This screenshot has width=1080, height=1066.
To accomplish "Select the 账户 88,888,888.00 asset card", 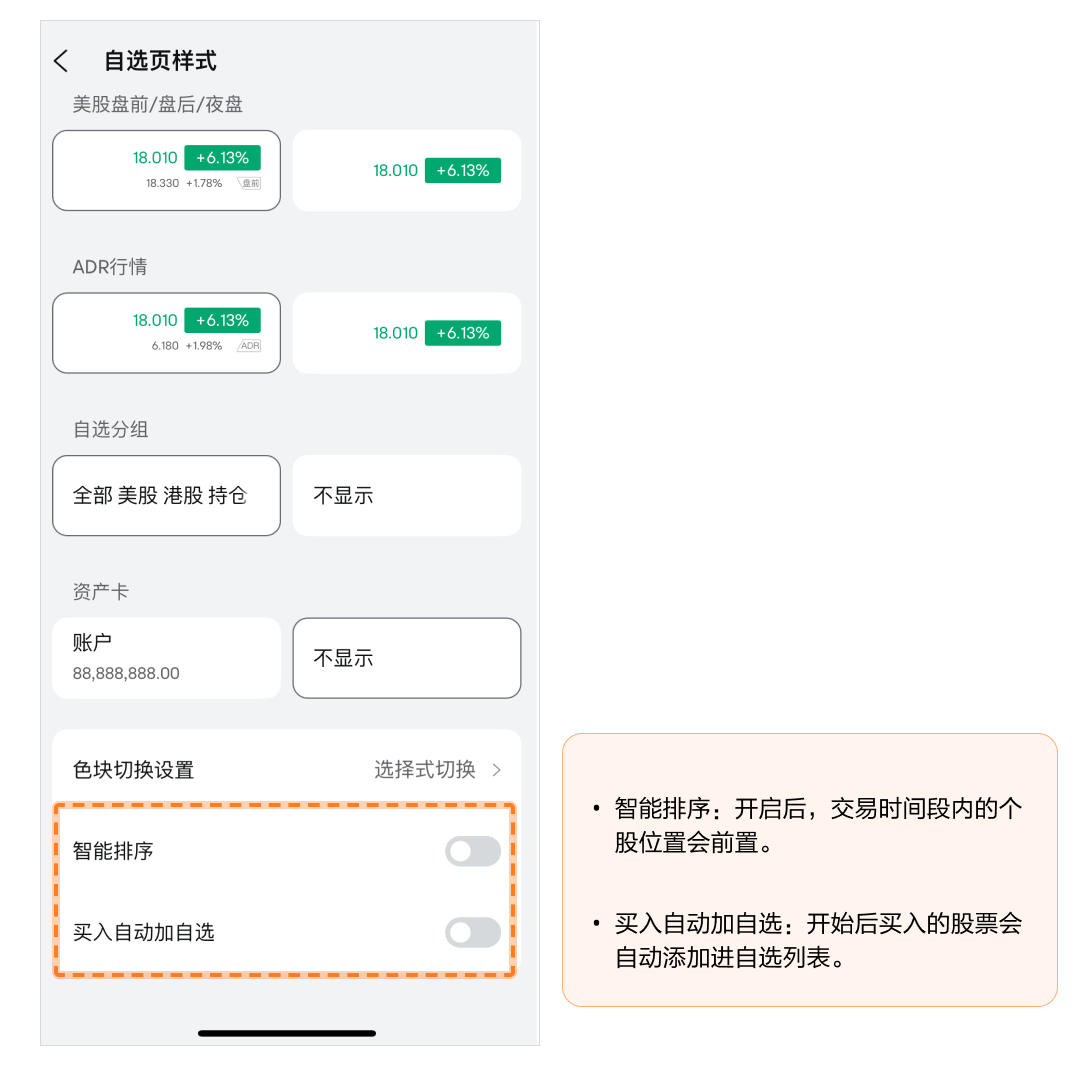I will pyautogui.click(x=166, y=658).
